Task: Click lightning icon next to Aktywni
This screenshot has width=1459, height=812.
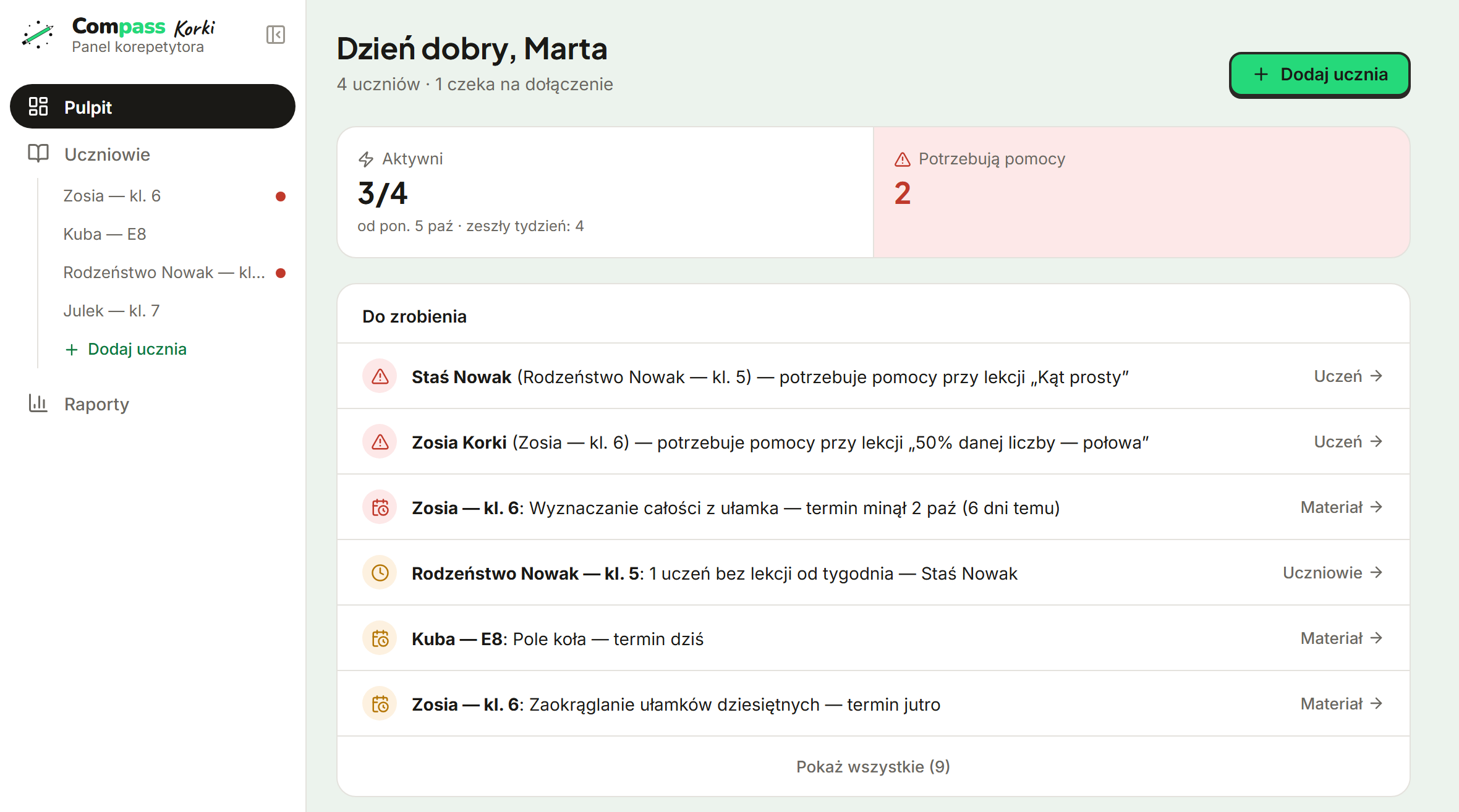Action: 366,159
